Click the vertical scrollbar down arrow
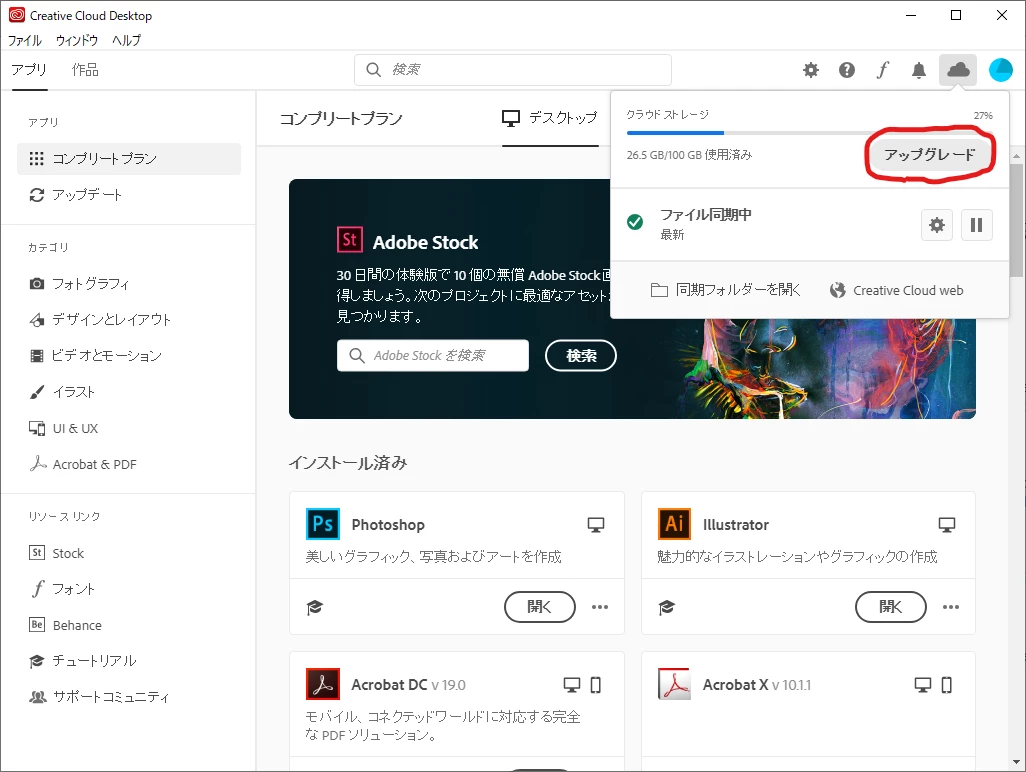The width and height of the screenshot is (1026, 772). coord(1016,762)
